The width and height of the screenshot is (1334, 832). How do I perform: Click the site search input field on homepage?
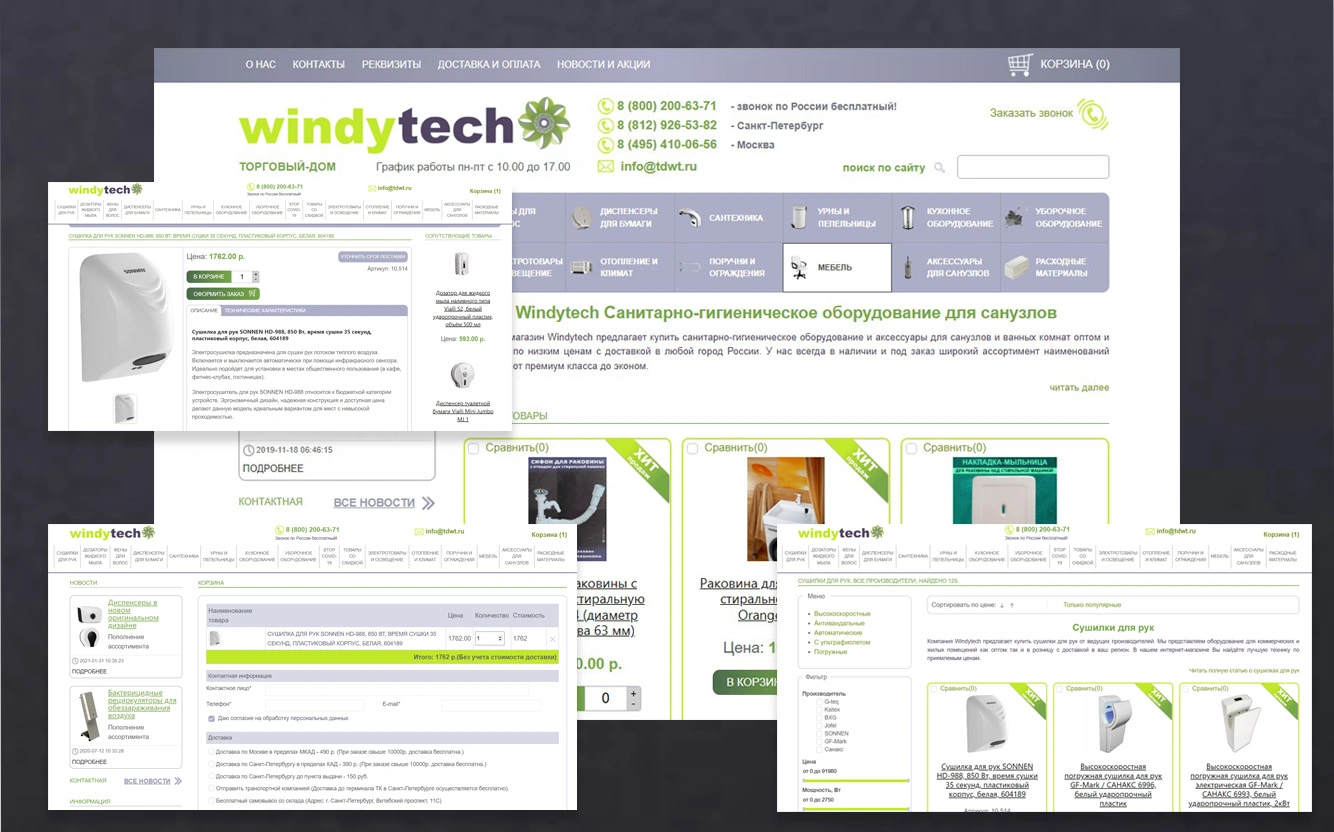[x=1033, y=167]
